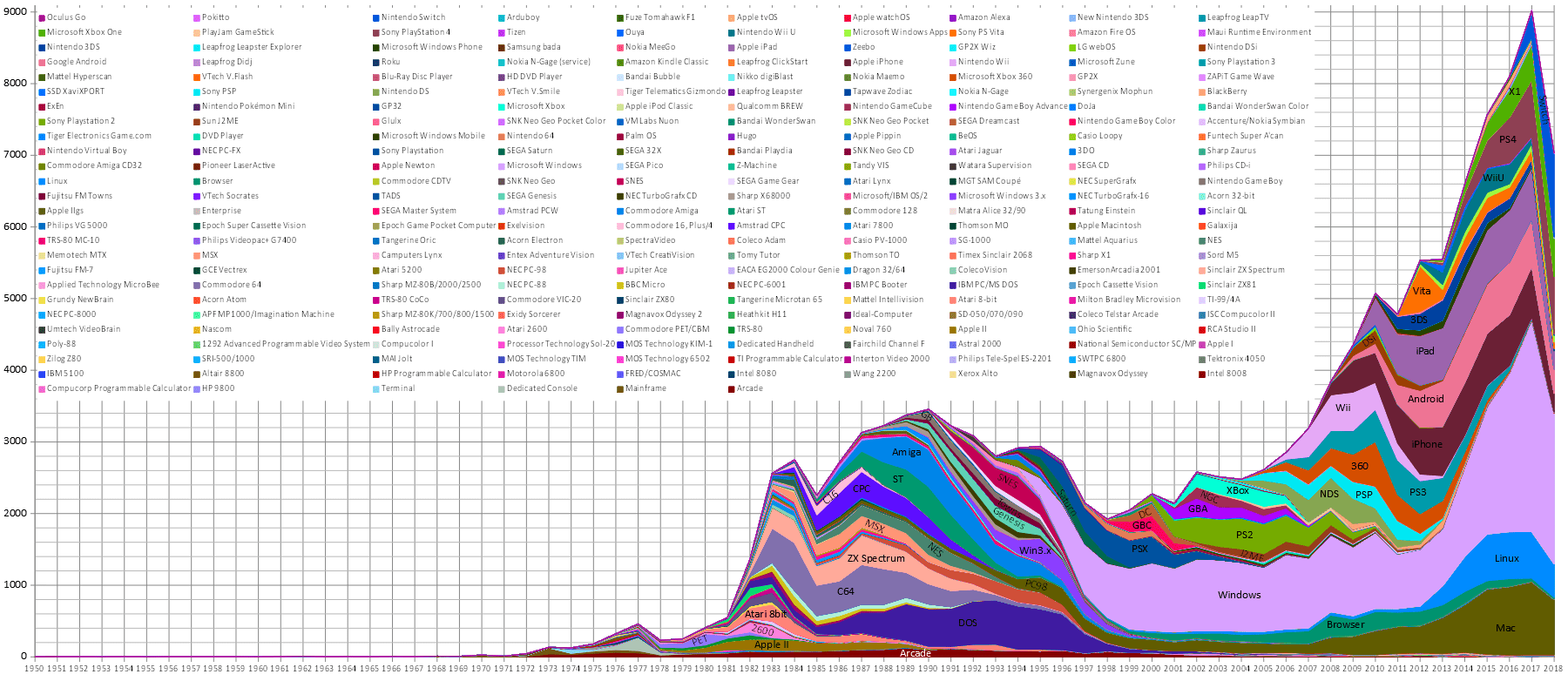Click 'Maui Runtime Environment' legend text
Viewport: 1568px width, 681px height.
(x=1259, y=32)
